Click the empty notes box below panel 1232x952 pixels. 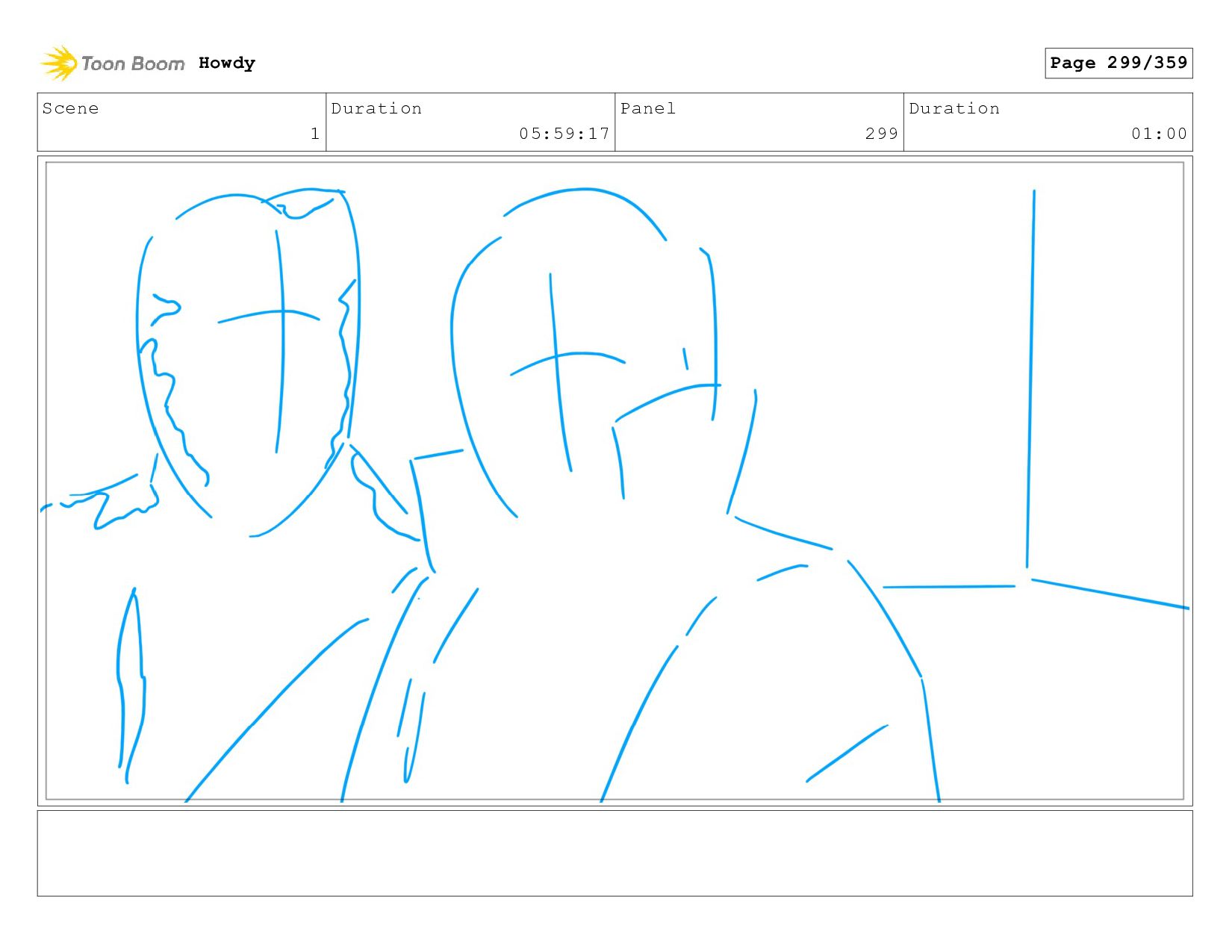coord(615,853)
